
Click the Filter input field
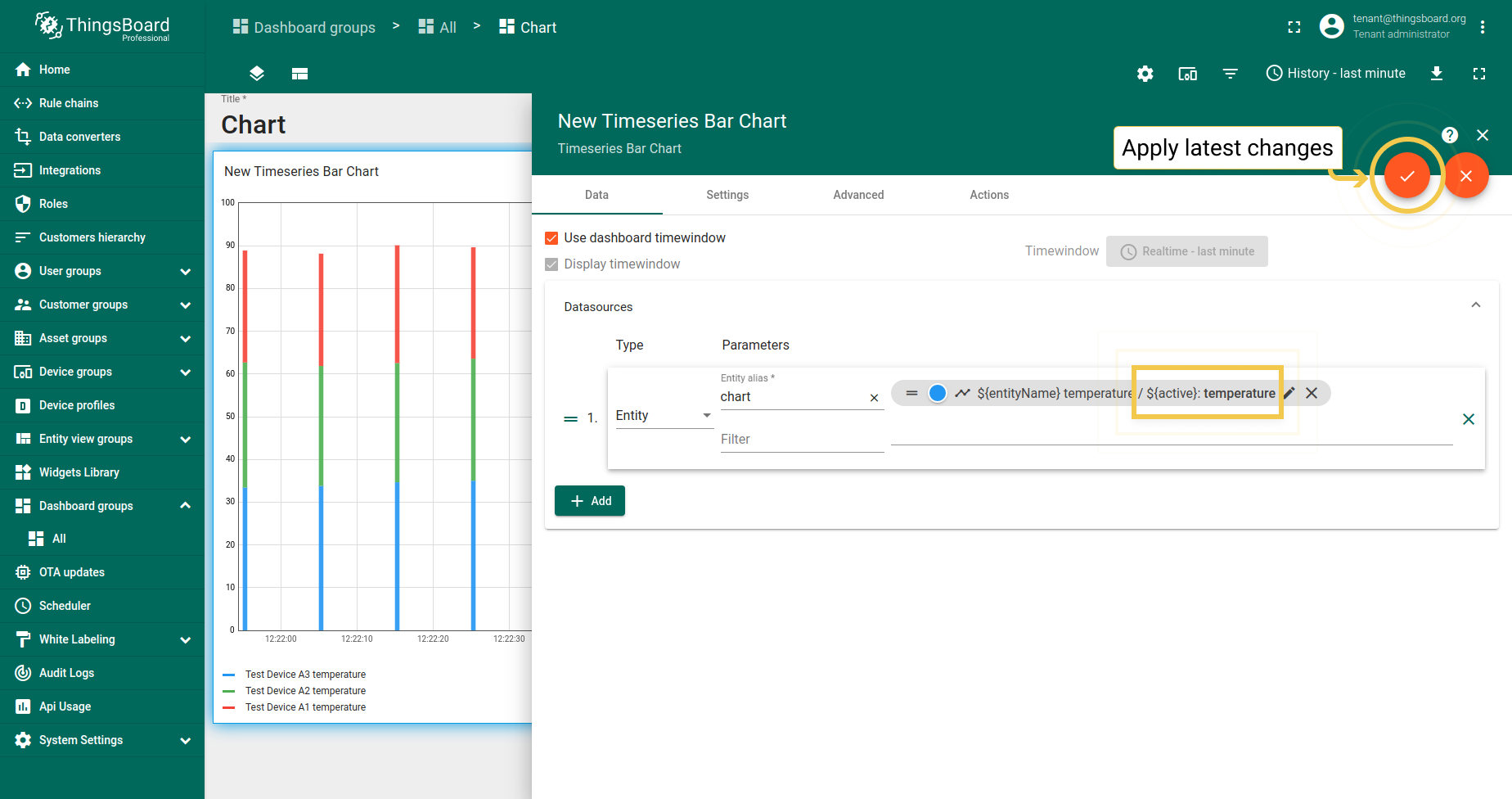coord(802,440)
